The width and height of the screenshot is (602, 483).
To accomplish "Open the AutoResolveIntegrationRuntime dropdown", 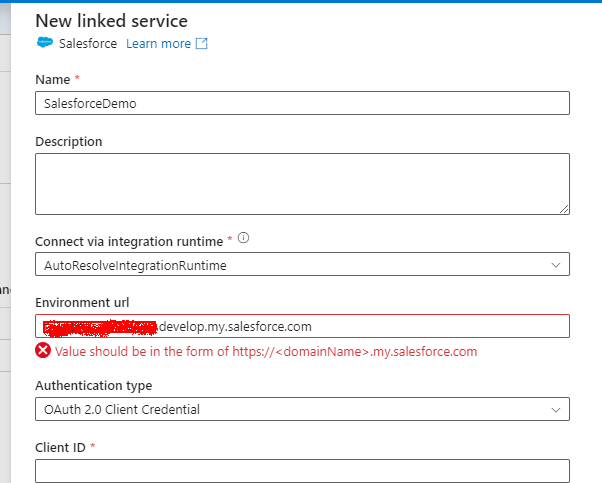I will [x=302, y=264].
